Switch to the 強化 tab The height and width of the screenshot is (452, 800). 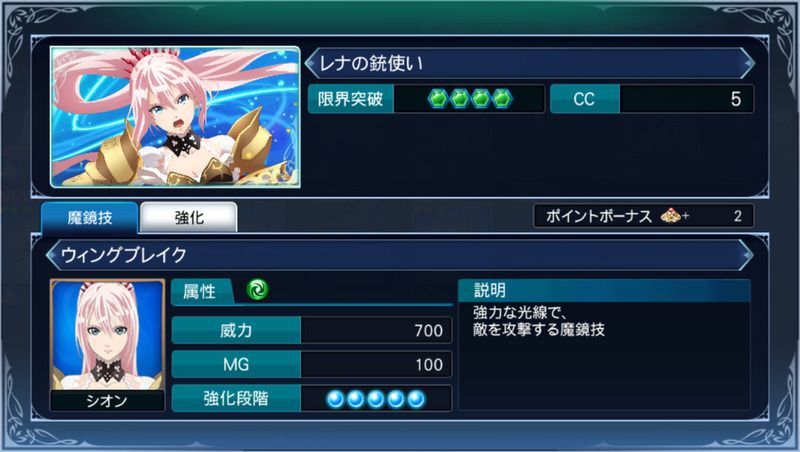click(189, 217)
